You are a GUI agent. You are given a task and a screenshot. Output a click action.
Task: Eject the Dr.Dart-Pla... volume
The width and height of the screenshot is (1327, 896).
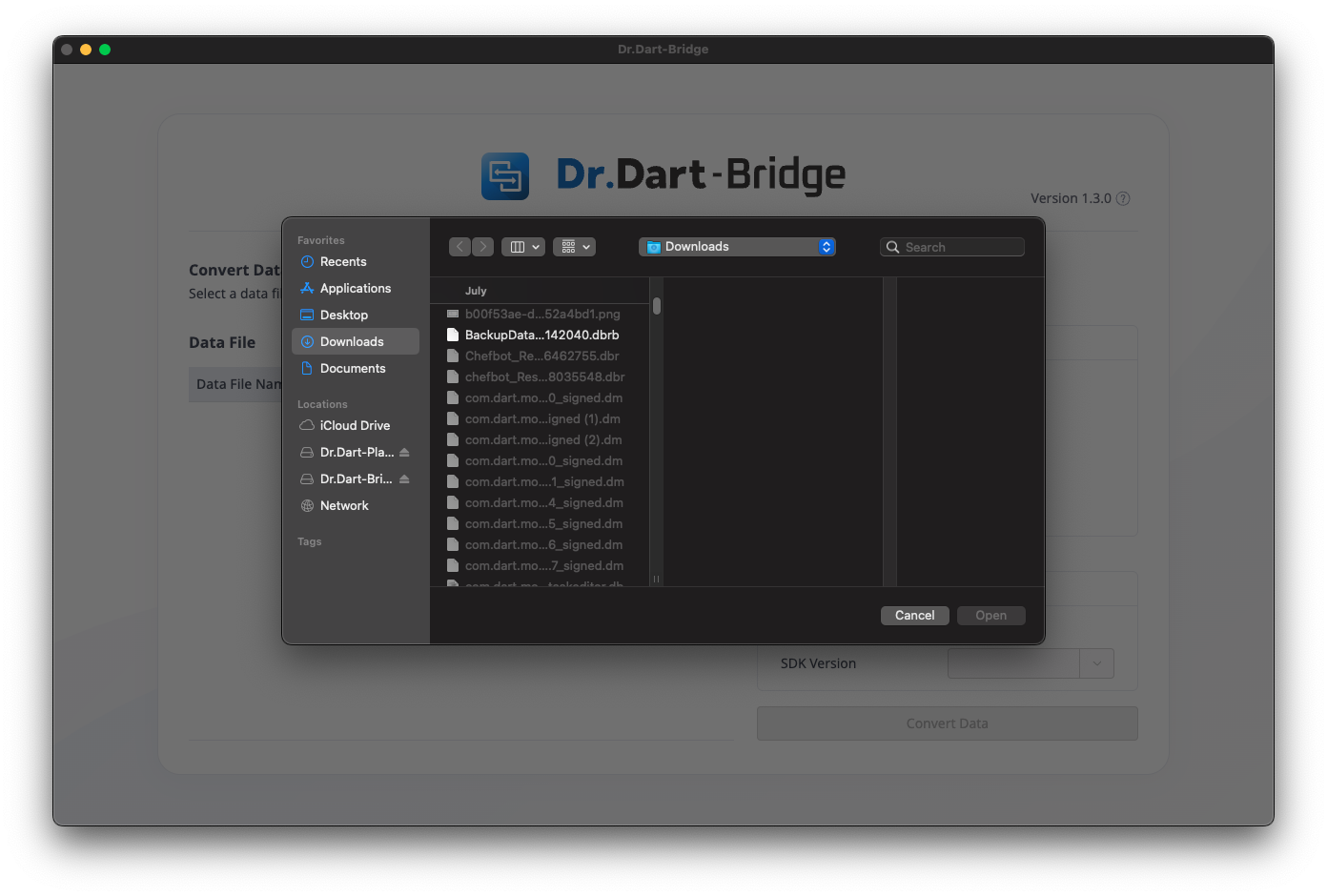[x=404, y=453]
